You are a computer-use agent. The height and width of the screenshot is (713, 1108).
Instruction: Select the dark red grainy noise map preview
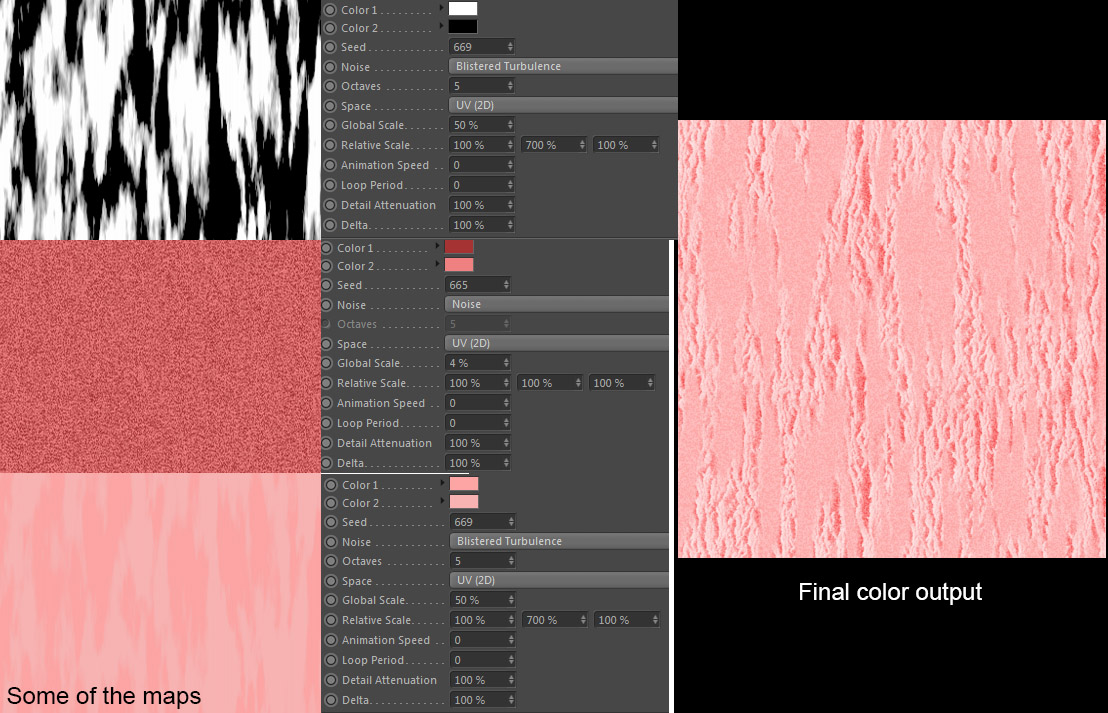(160, 356)
